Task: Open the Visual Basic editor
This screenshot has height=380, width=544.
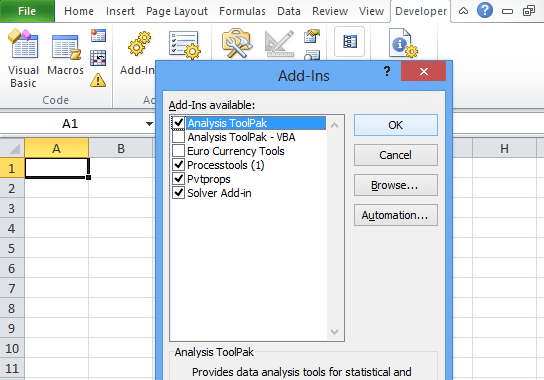Action: pyautogui.click(x=23, y=59)
